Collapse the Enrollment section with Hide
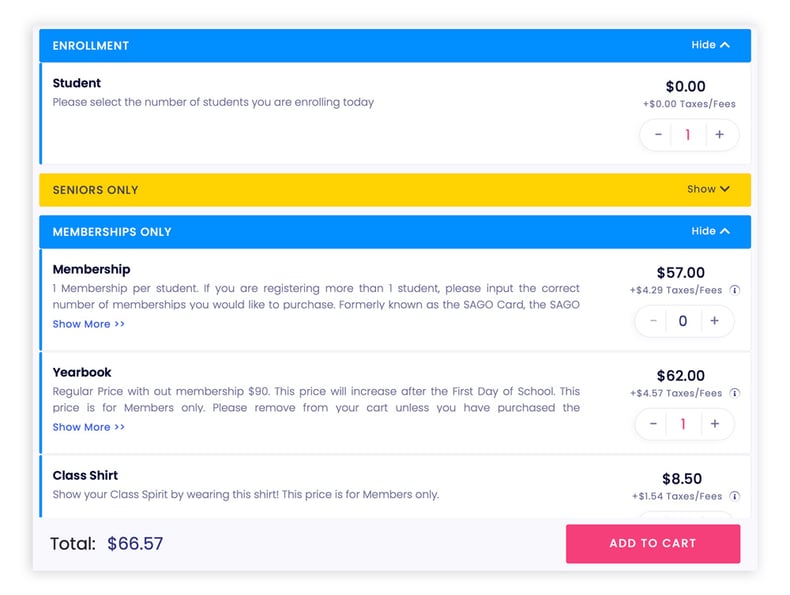 [x=710, y=45]
